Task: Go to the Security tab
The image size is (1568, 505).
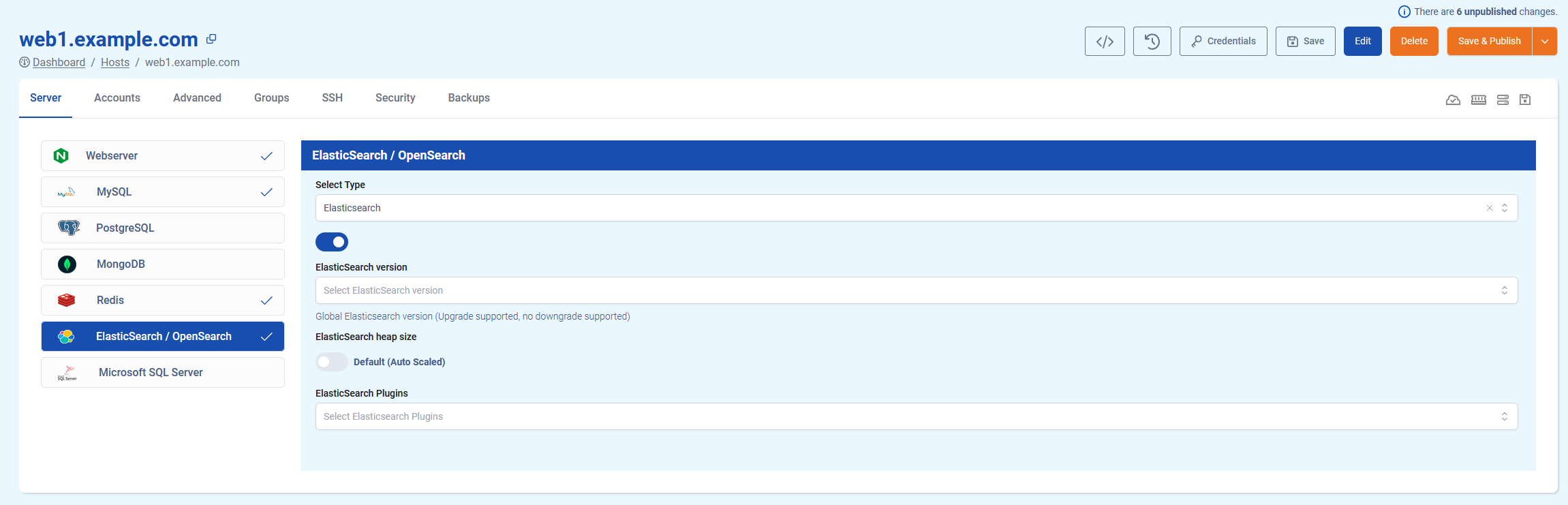Action: click(x=395, y=98)
